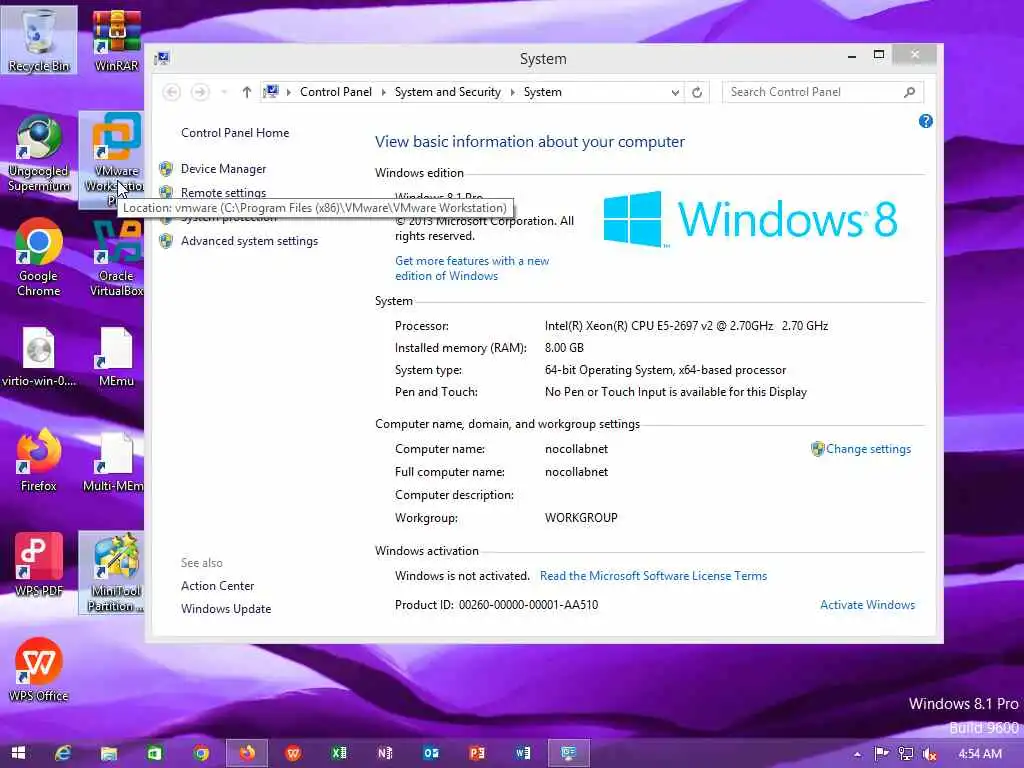
Task: Select the Google Chrome desktop icon
Action: [x=39, y=259]
